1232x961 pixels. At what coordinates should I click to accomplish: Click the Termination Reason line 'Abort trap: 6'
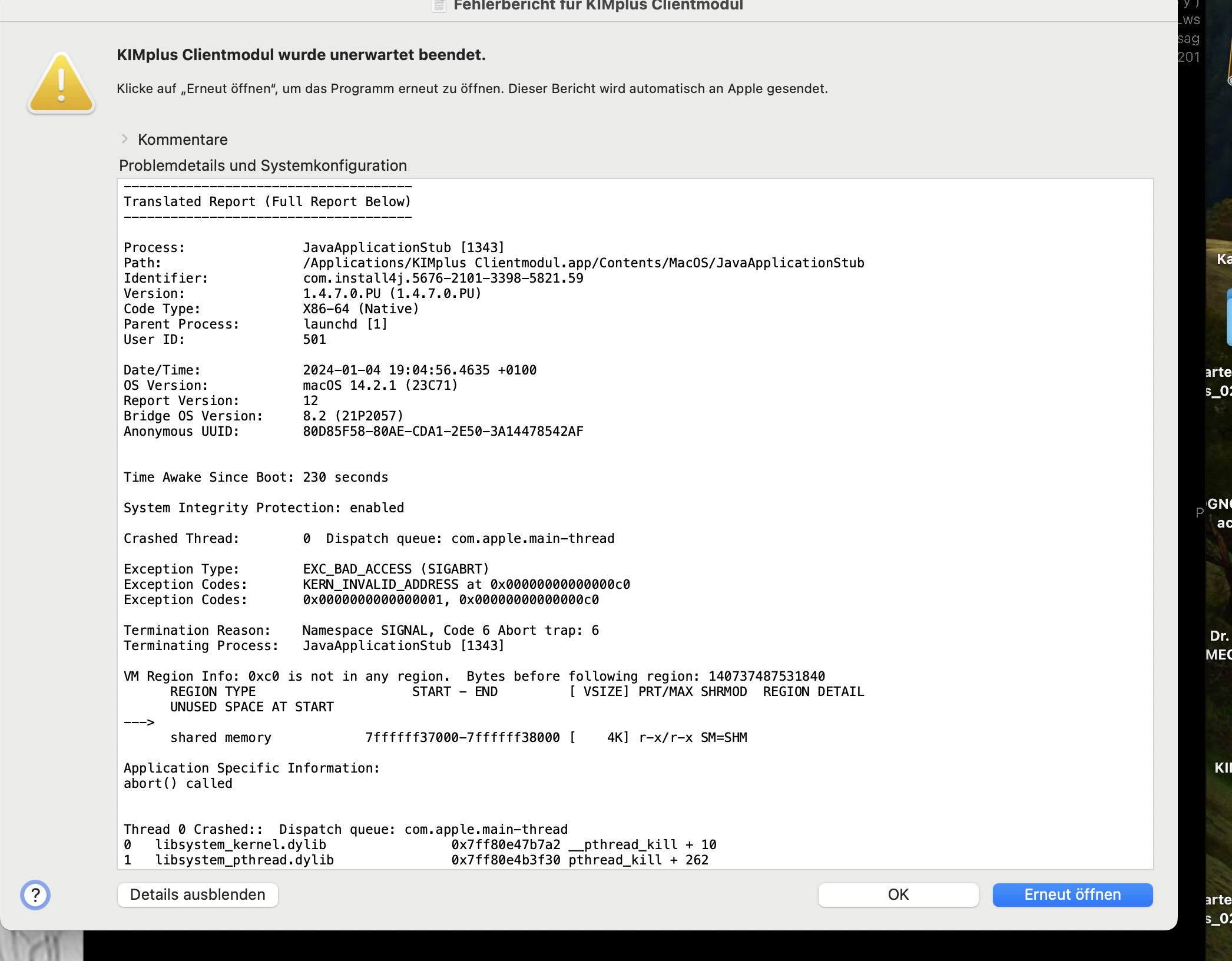pyautogui.click(x=361, y=630)
